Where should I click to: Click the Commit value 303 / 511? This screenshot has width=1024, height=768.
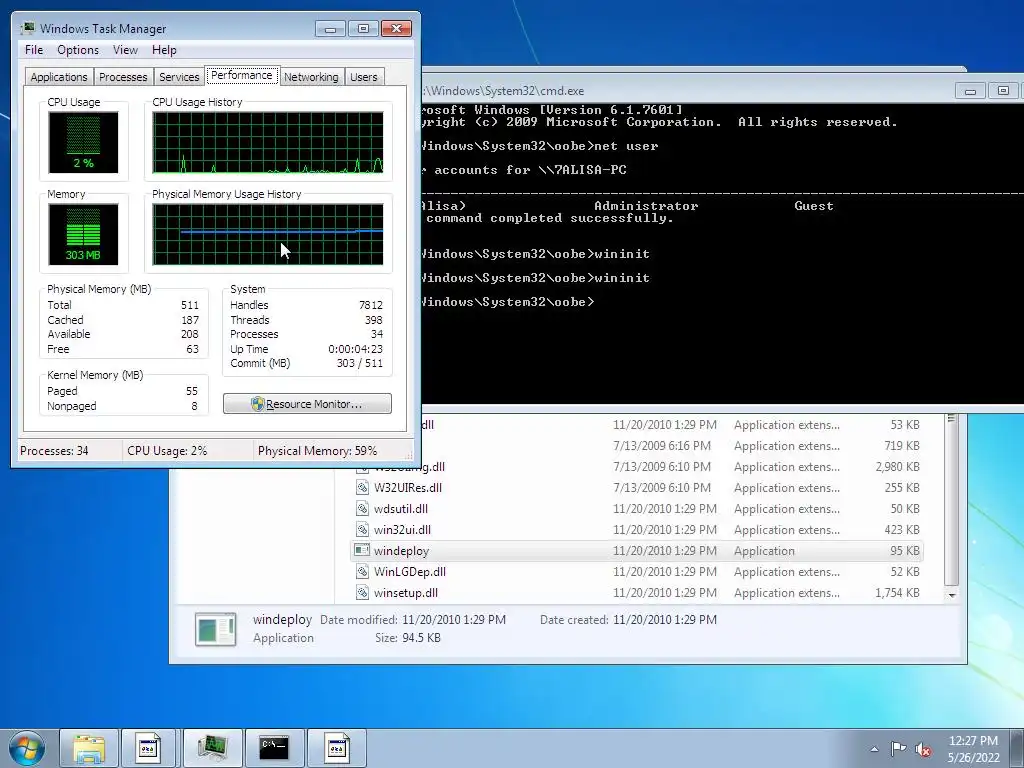click(x=359, y=363)
